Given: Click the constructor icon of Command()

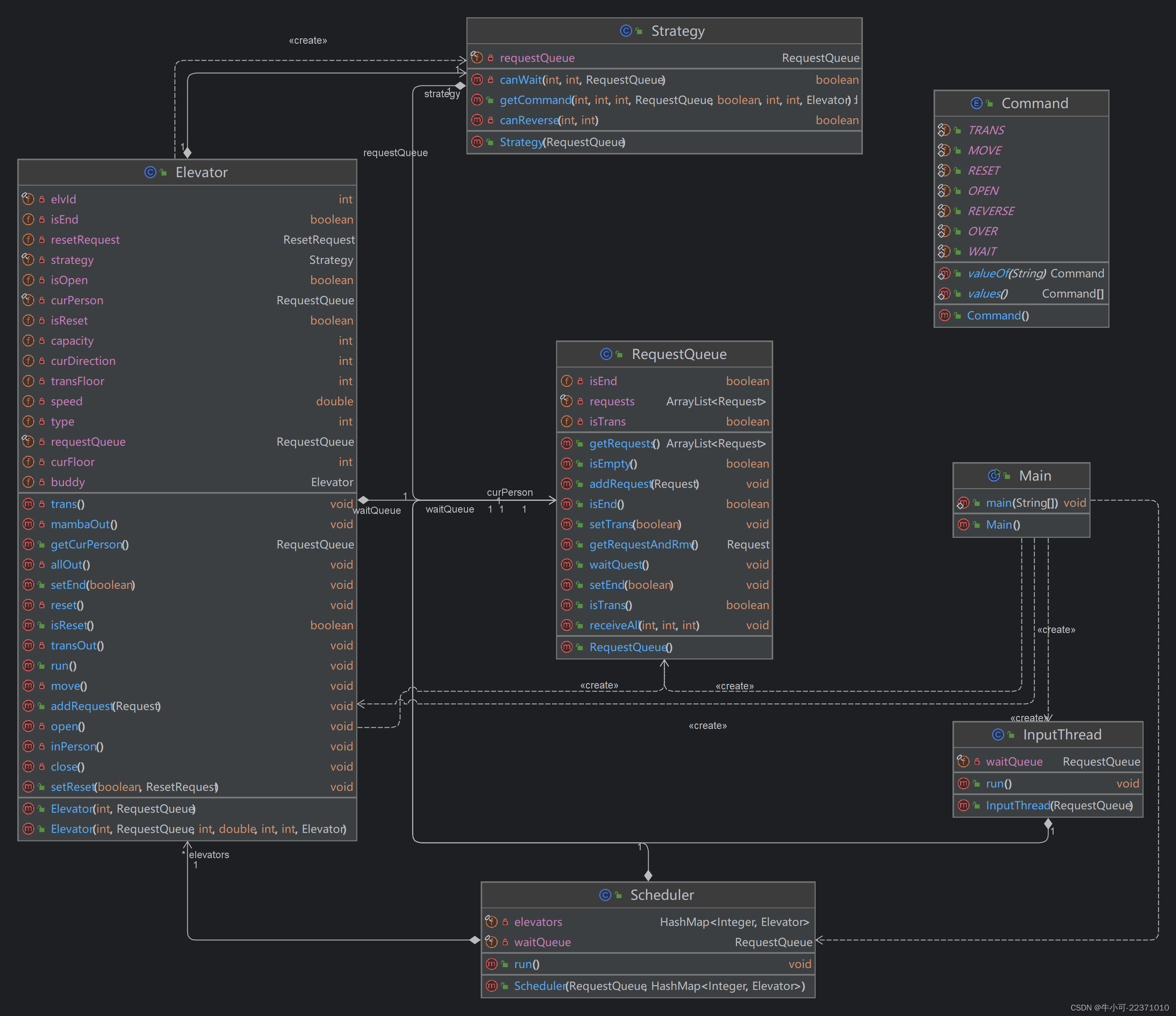Looking at the screenshot, I should pos(945,315).
